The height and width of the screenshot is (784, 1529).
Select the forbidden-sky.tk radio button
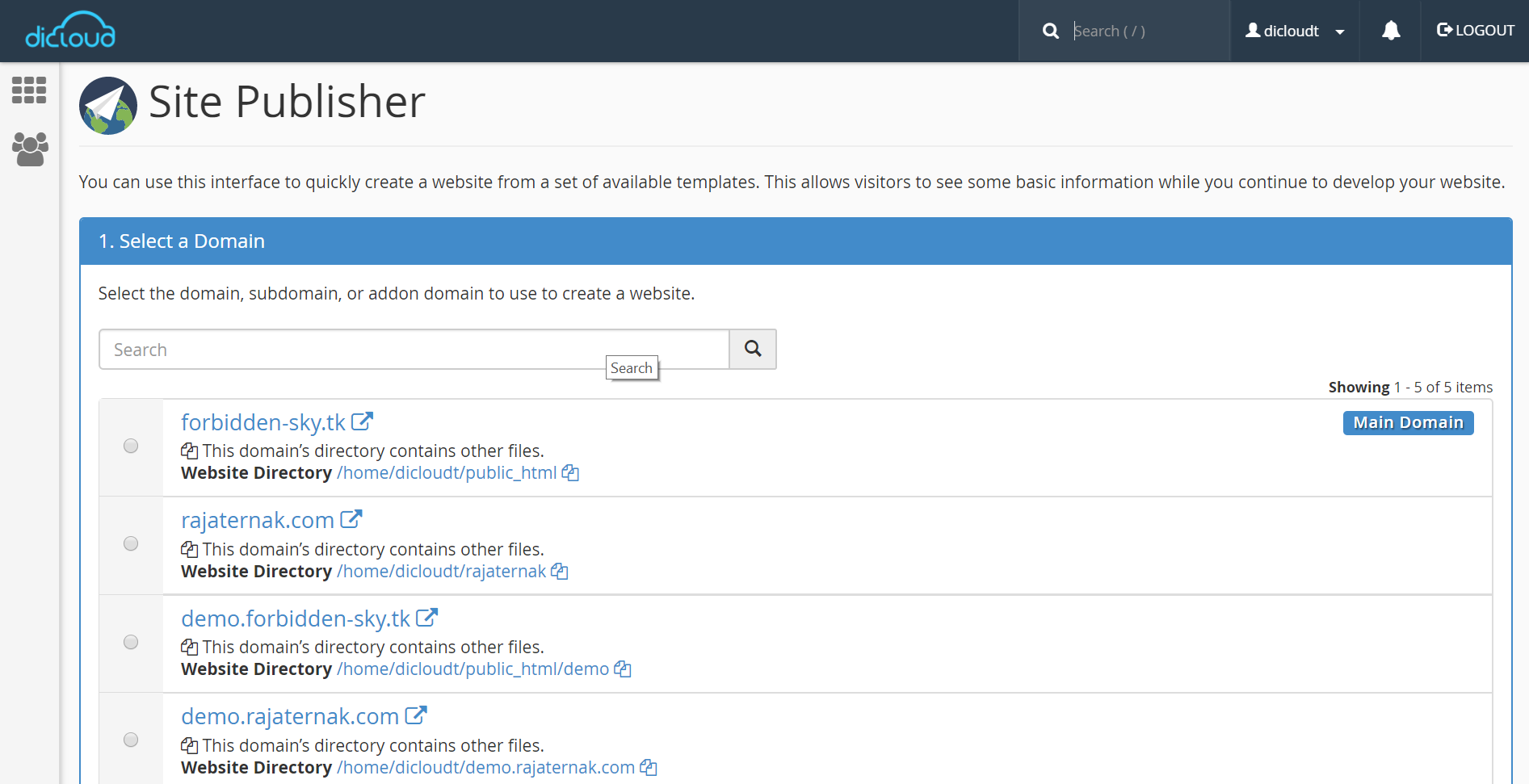point(131,447)
